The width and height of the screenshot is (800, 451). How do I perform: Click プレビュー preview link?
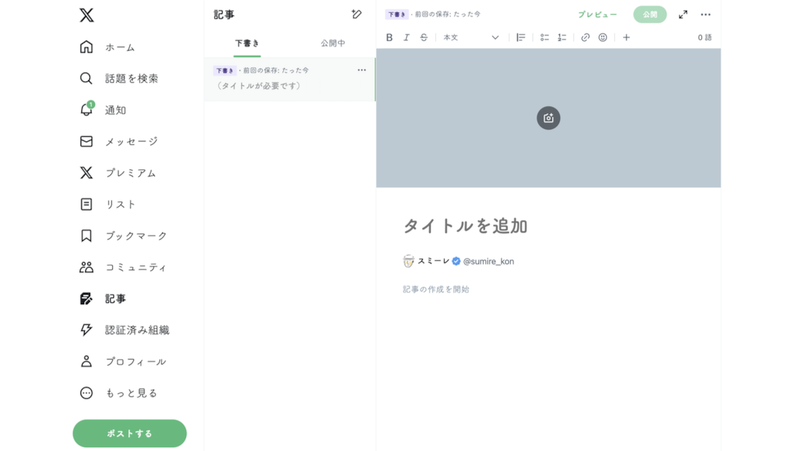pyautogui.click(x=597, y=14)
